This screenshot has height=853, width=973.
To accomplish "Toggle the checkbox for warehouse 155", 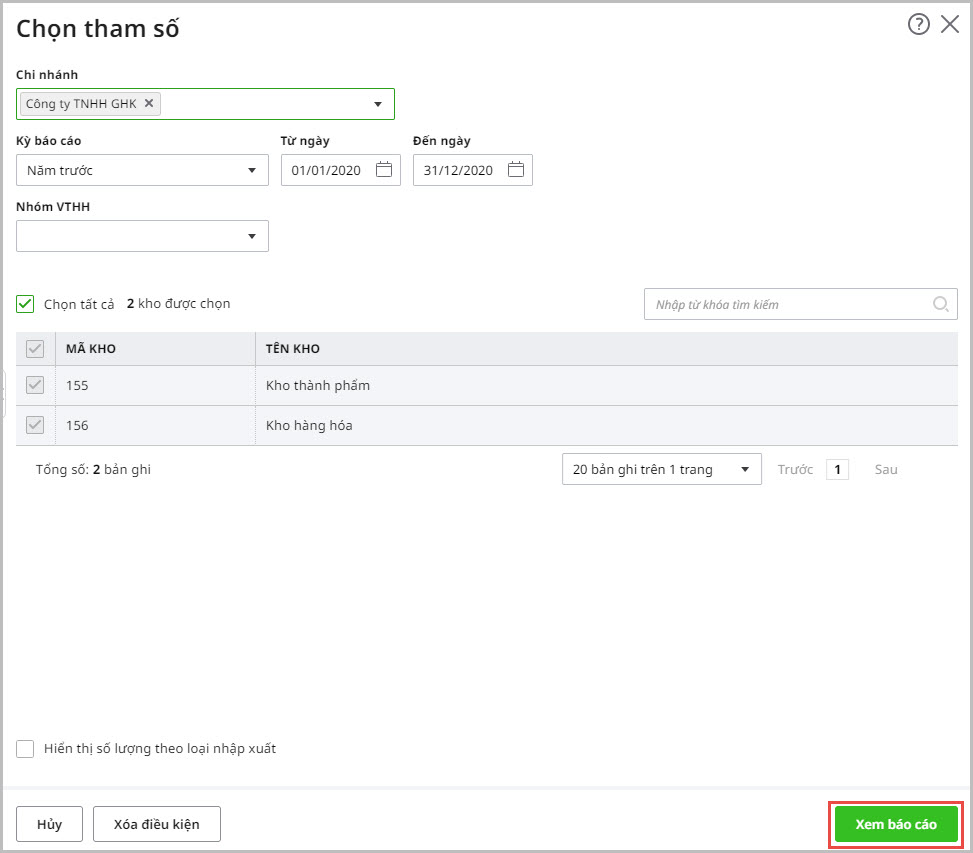I will tap(35, 385).
